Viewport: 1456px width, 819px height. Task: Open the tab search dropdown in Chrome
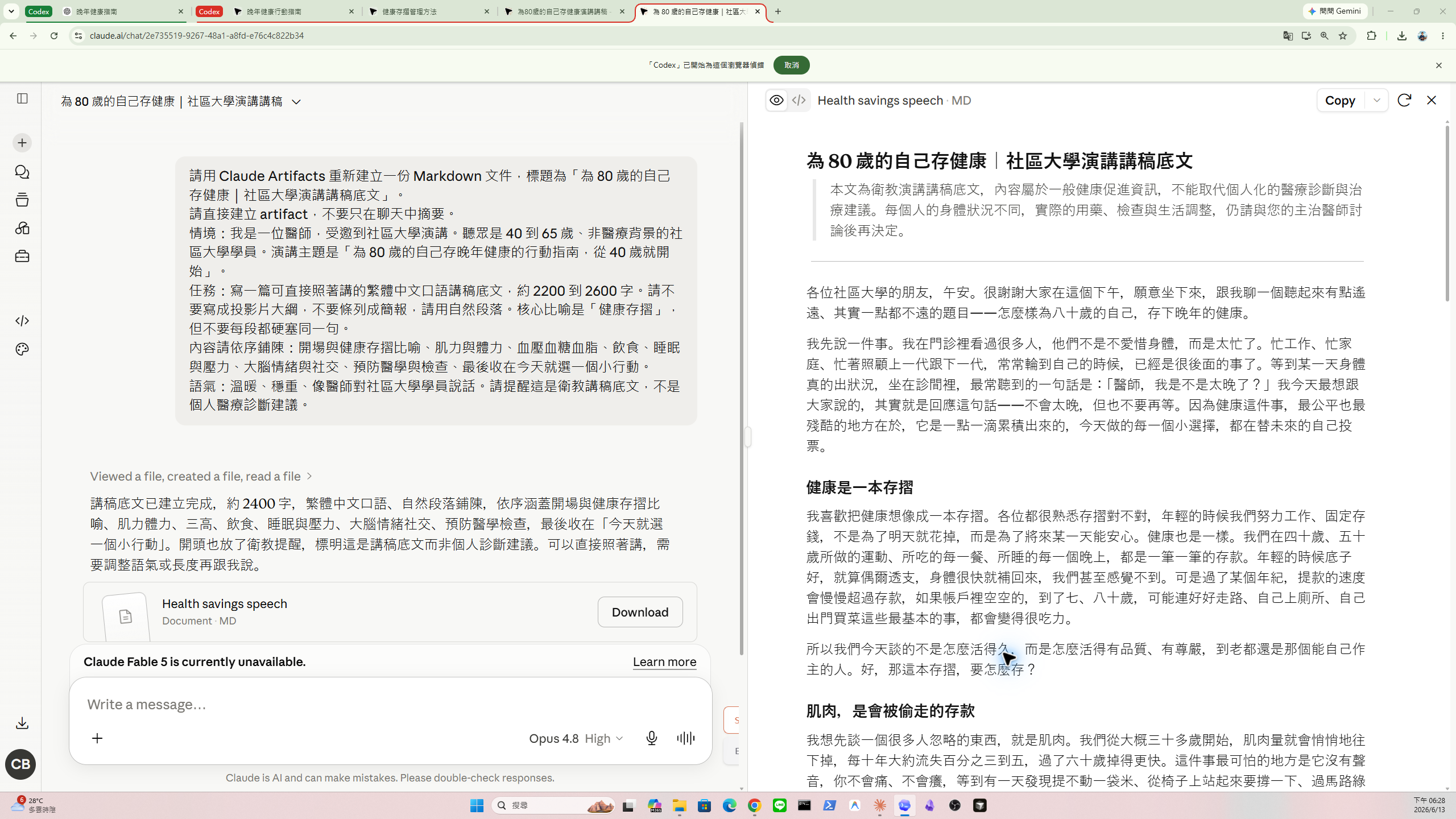11,11
